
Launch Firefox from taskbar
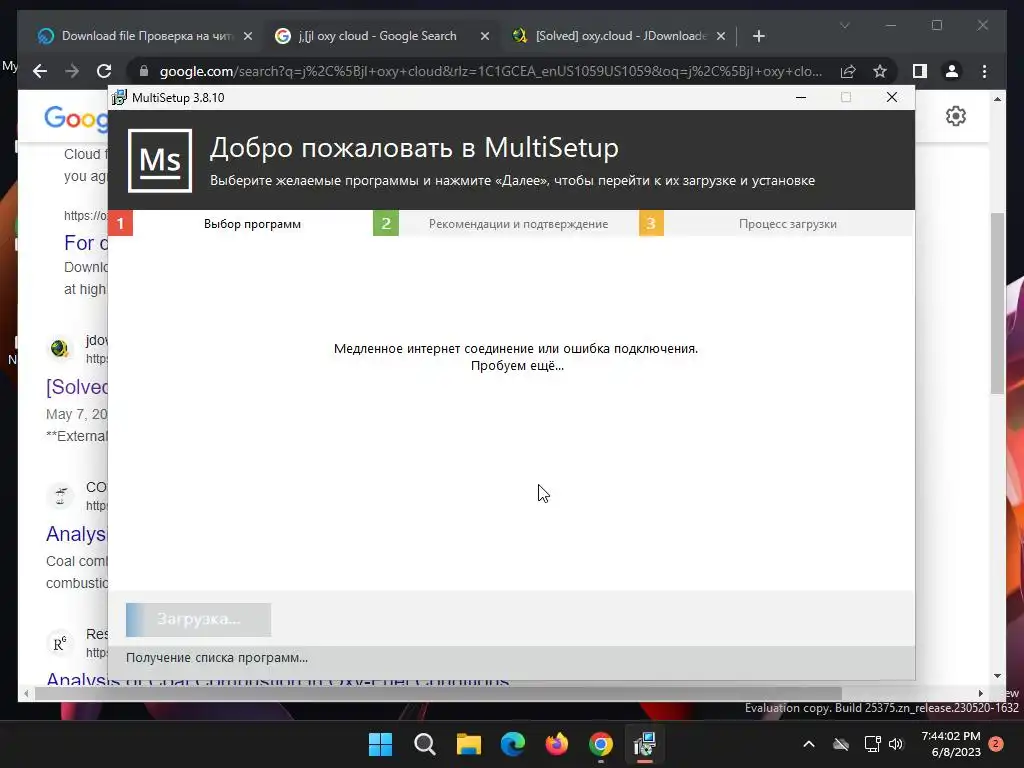click(556, 744)
